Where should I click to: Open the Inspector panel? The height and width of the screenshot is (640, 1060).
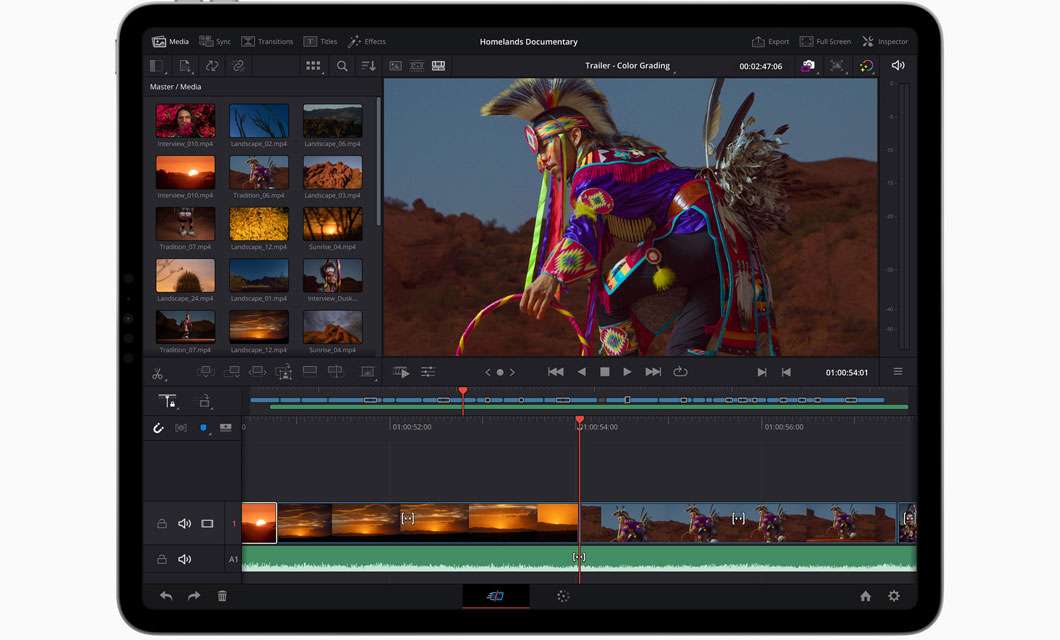(886, 41)
